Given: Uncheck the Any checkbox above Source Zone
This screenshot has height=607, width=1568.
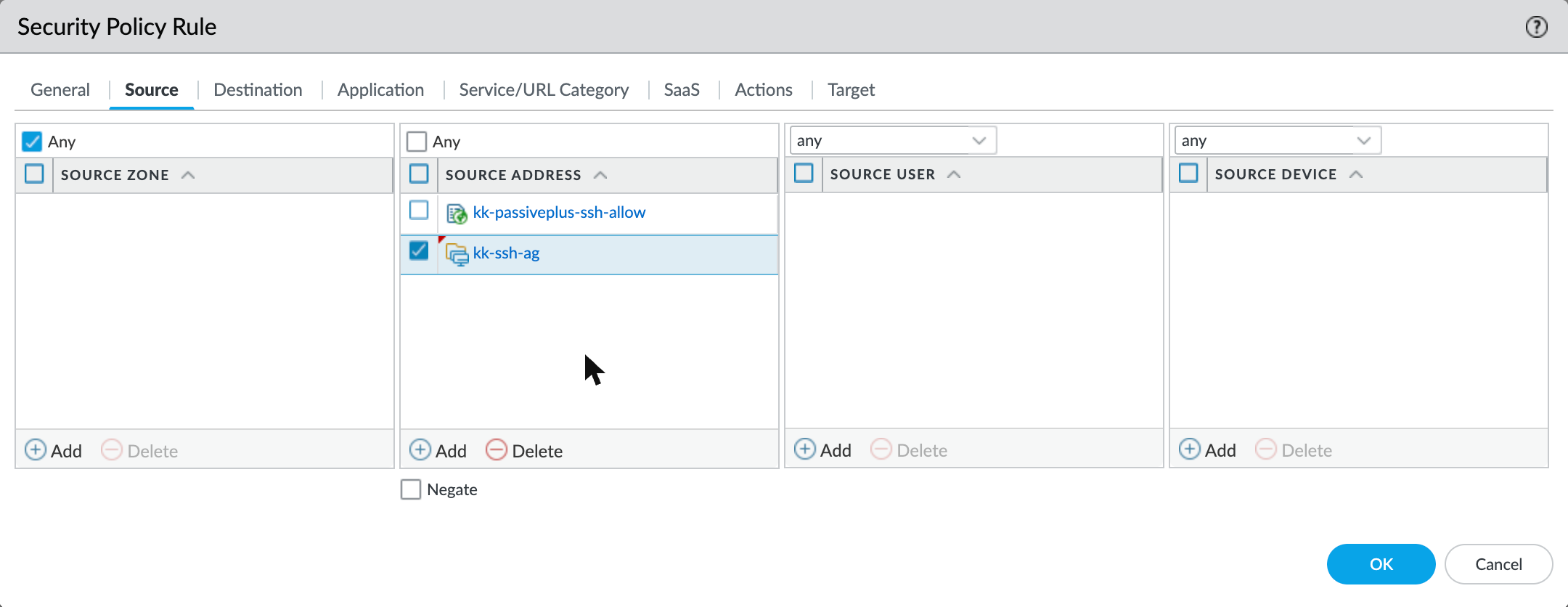Looking at the screenshot, I should pos(32,142).
